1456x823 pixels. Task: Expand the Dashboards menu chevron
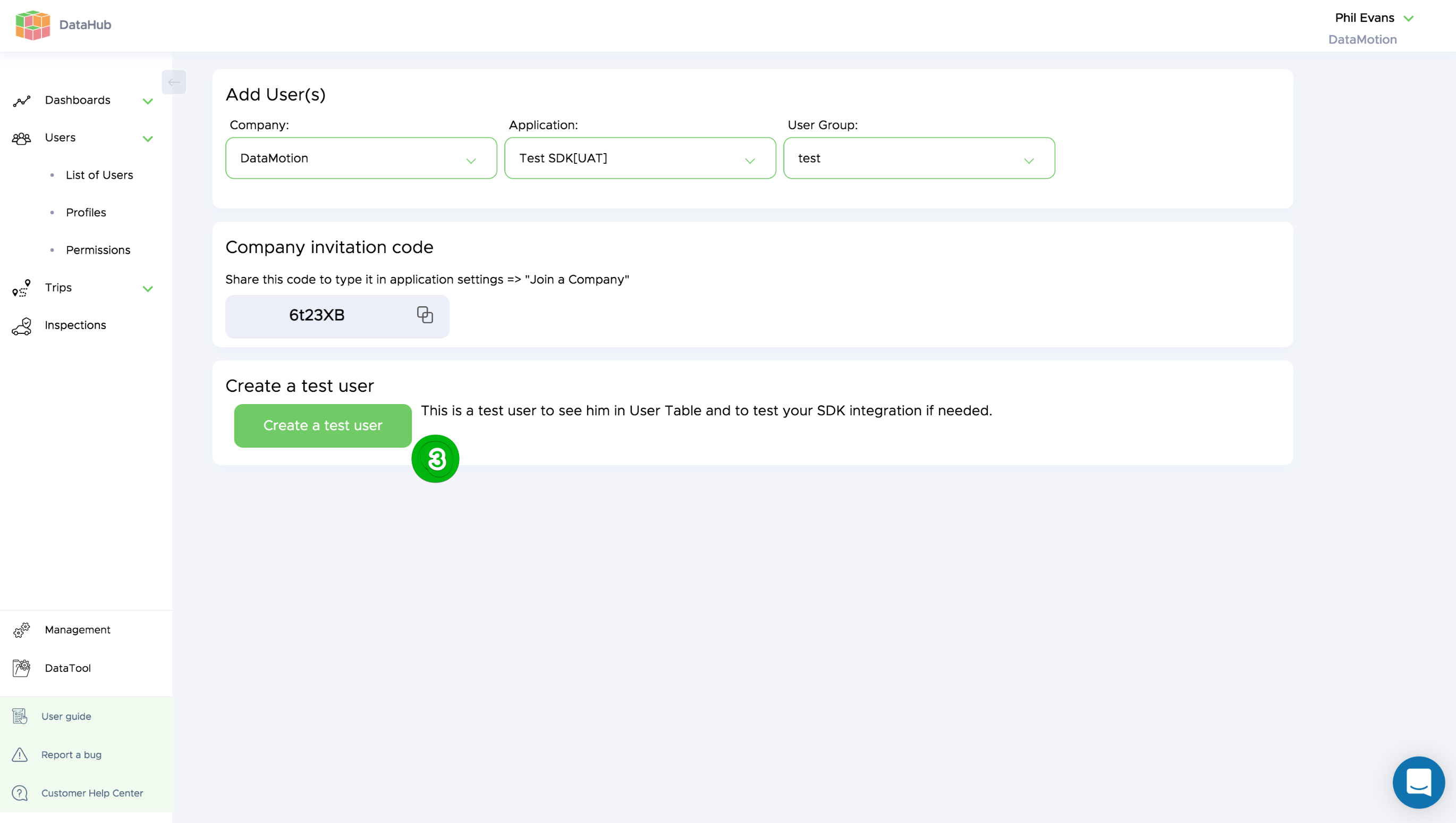click(x=148, y=101)
